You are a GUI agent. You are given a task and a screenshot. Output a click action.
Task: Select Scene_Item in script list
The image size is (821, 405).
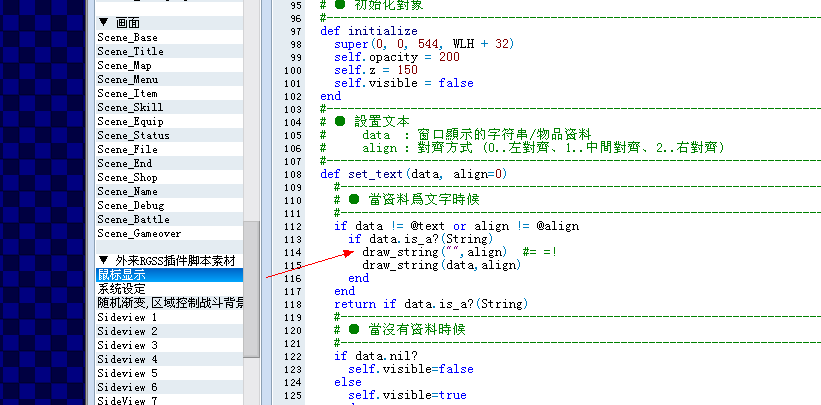coord(170,93)
